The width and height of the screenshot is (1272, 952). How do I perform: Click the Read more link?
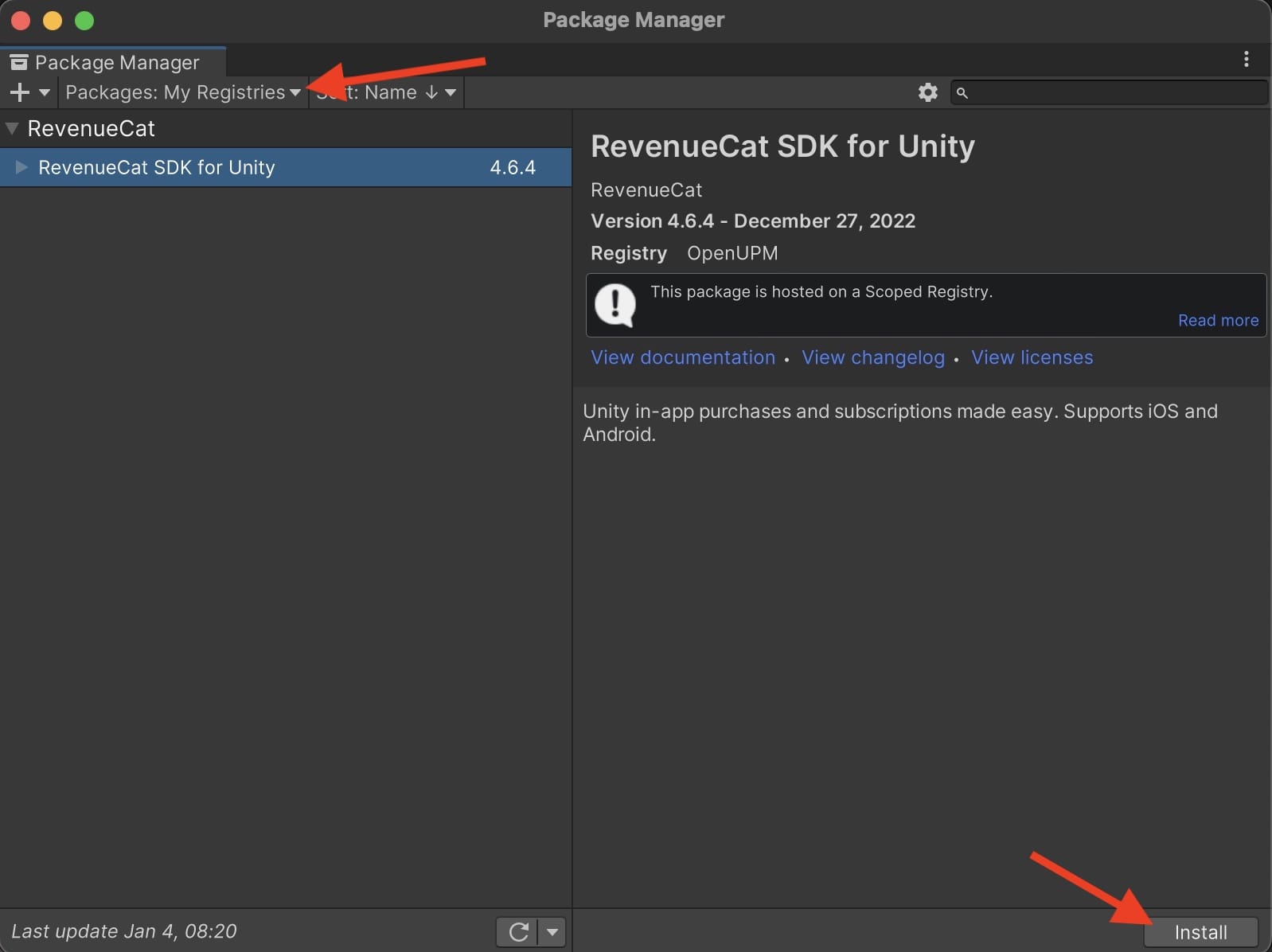point(1218,320)
